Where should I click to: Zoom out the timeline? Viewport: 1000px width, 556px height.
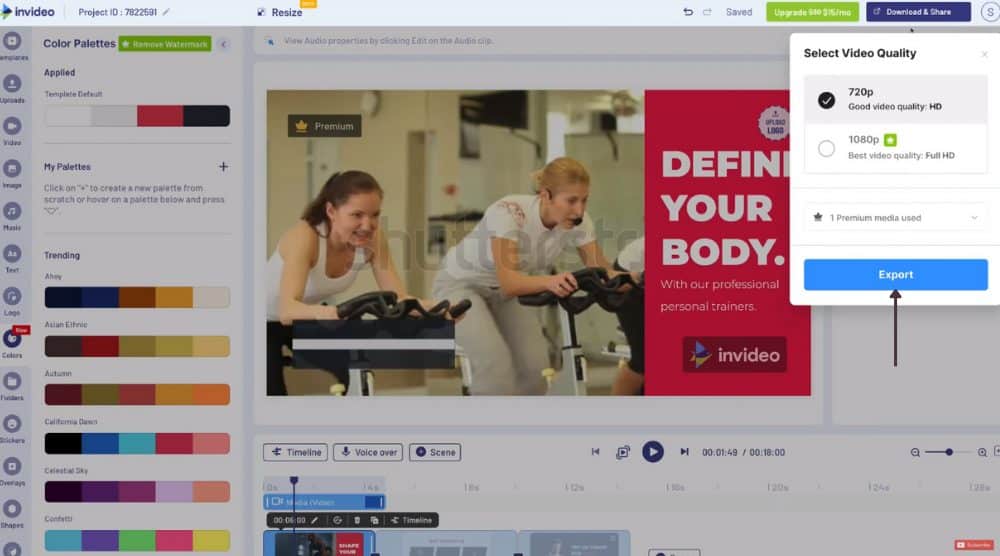pos(915,452)
